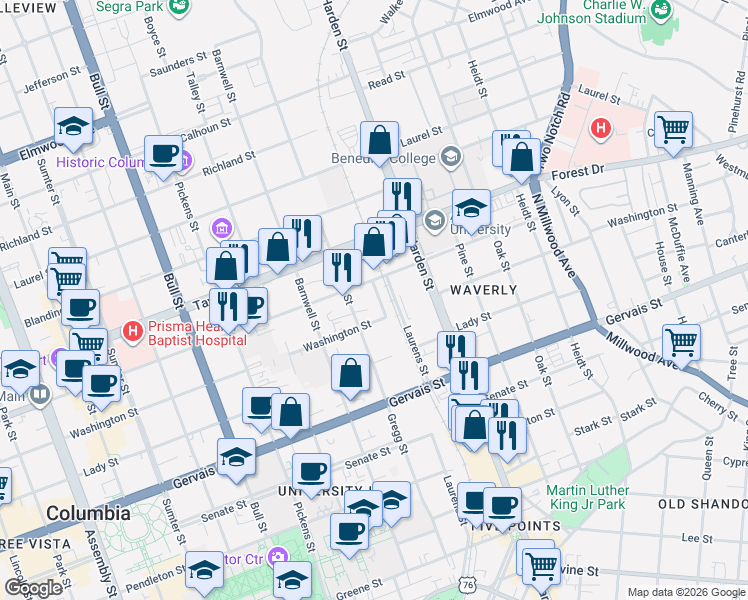Image resolution: width=748 pixels, height=600 pixels.
Task: Open the restaurant marker on Taylor St
Action: [x=228, y=307]
